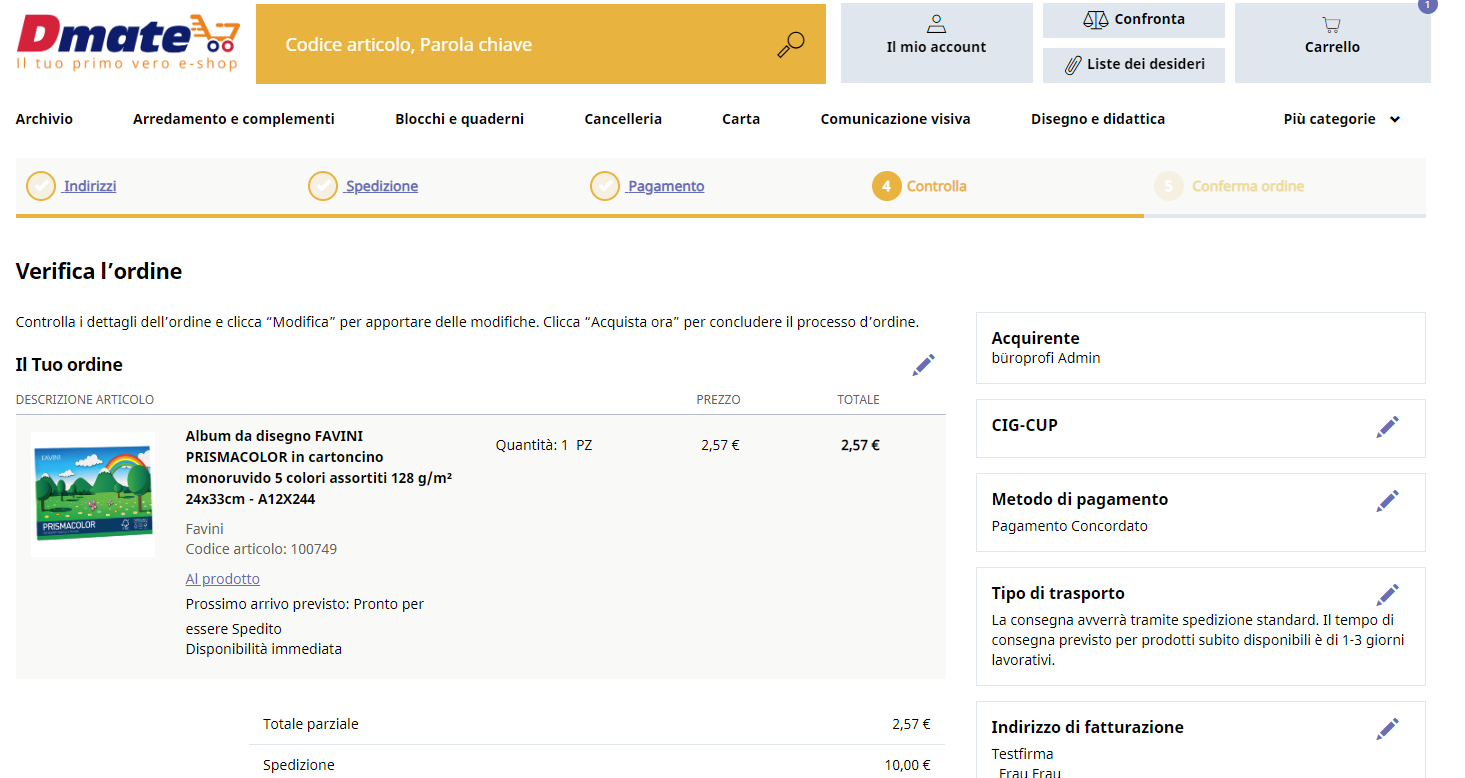This screenshot has height=778, width=1465.
Task: Edit CIG-CUP with pencil icon
Action: coord(1387,427)
